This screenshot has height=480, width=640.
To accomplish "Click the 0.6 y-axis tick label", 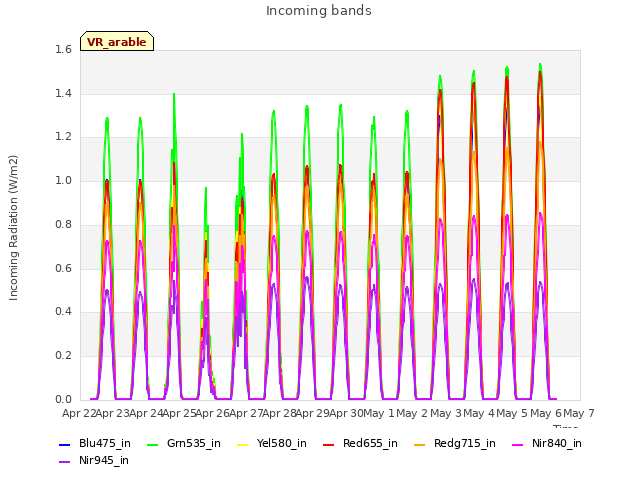I will 63,268.
